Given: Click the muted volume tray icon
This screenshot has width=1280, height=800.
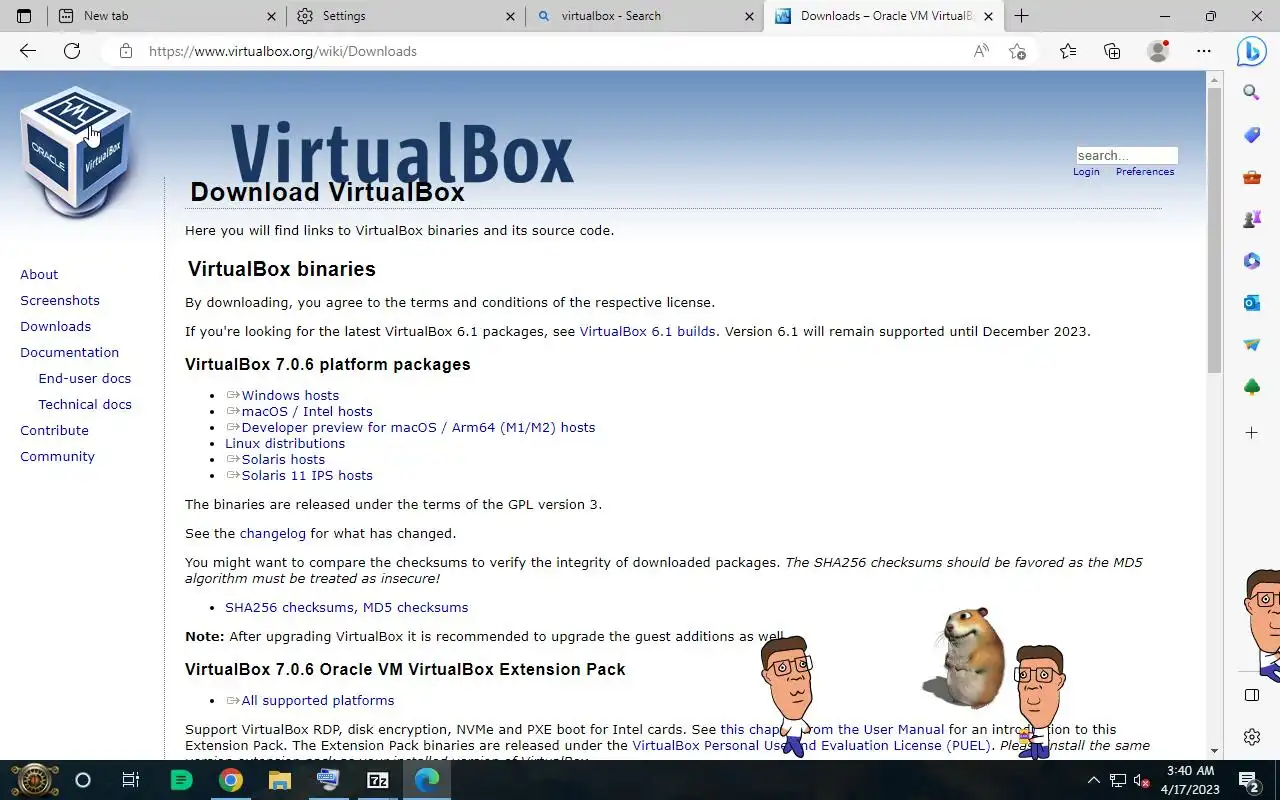Looking at the screenshot, I should tap(1140, 780).
